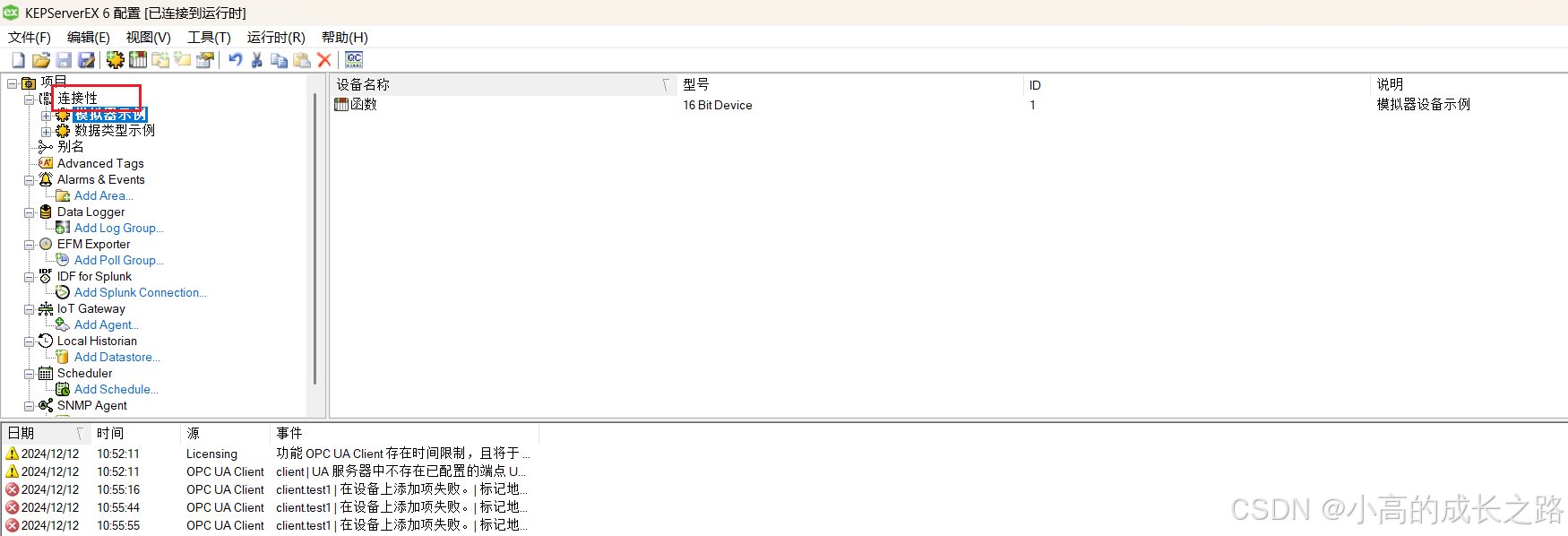The height and width of the screenshot is (536, 1568).
Task: Click the New Project toolbar icon
Action: [x=18, y=60]
